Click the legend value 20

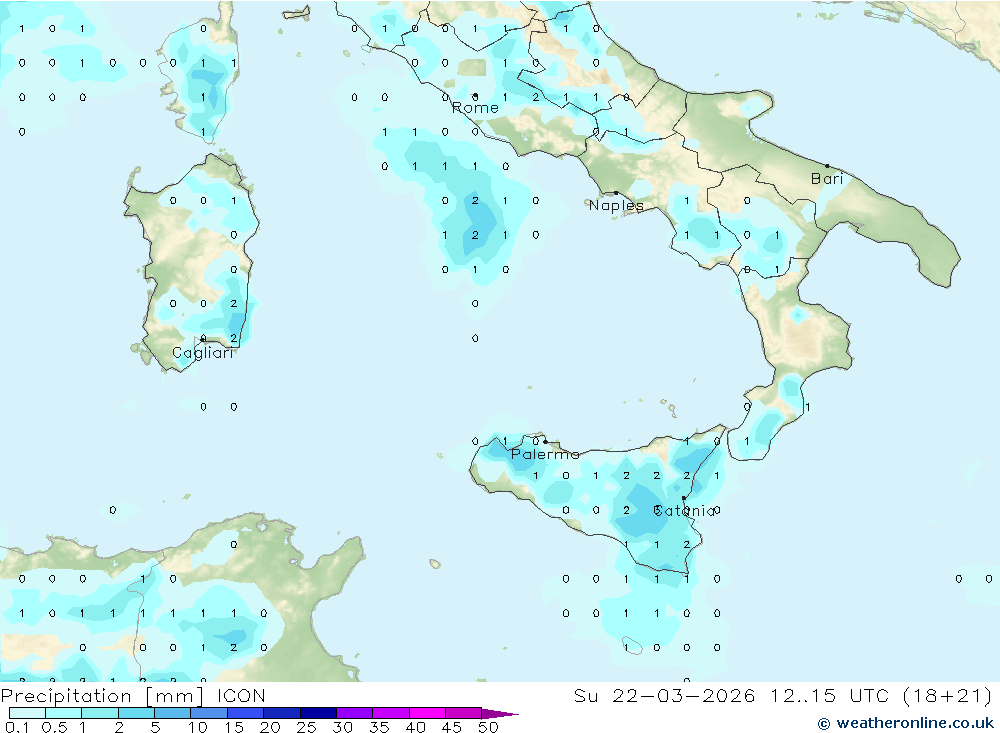coord(270,727)
